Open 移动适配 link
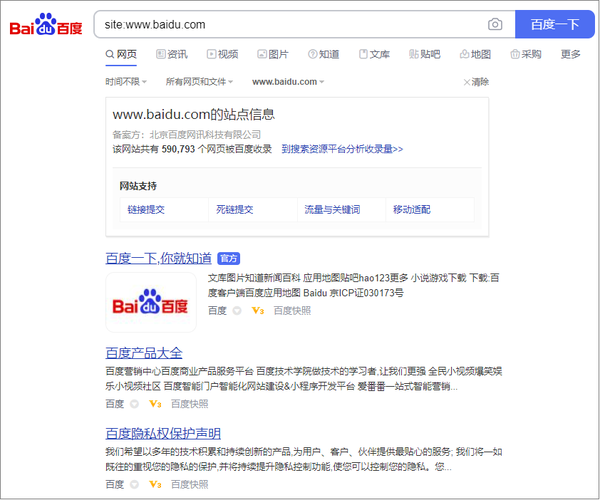 pyautogui.click(x=412, y=209)
